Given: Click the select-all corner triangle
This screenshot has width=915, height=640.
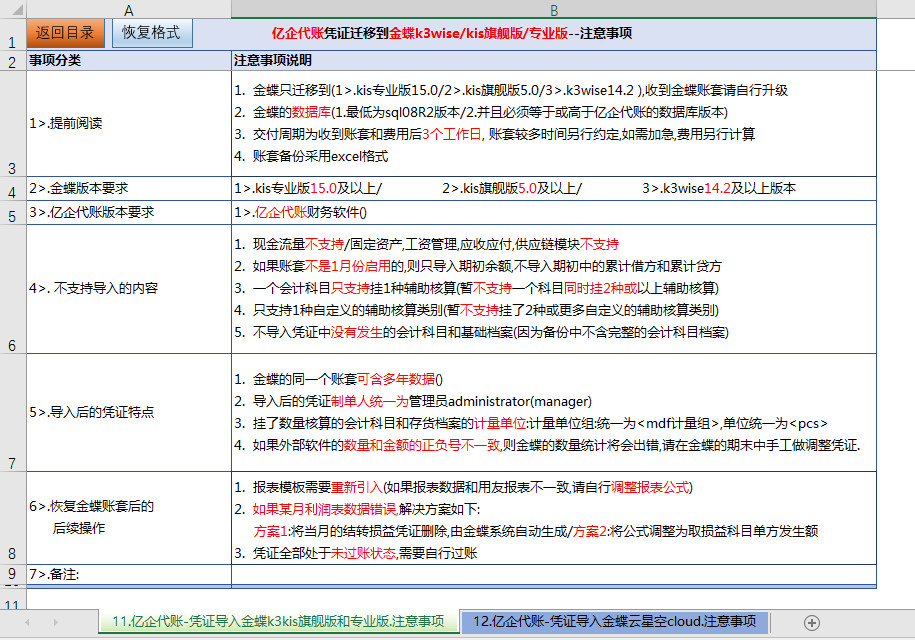Looking at the screenshot, I should coord(12,9).
